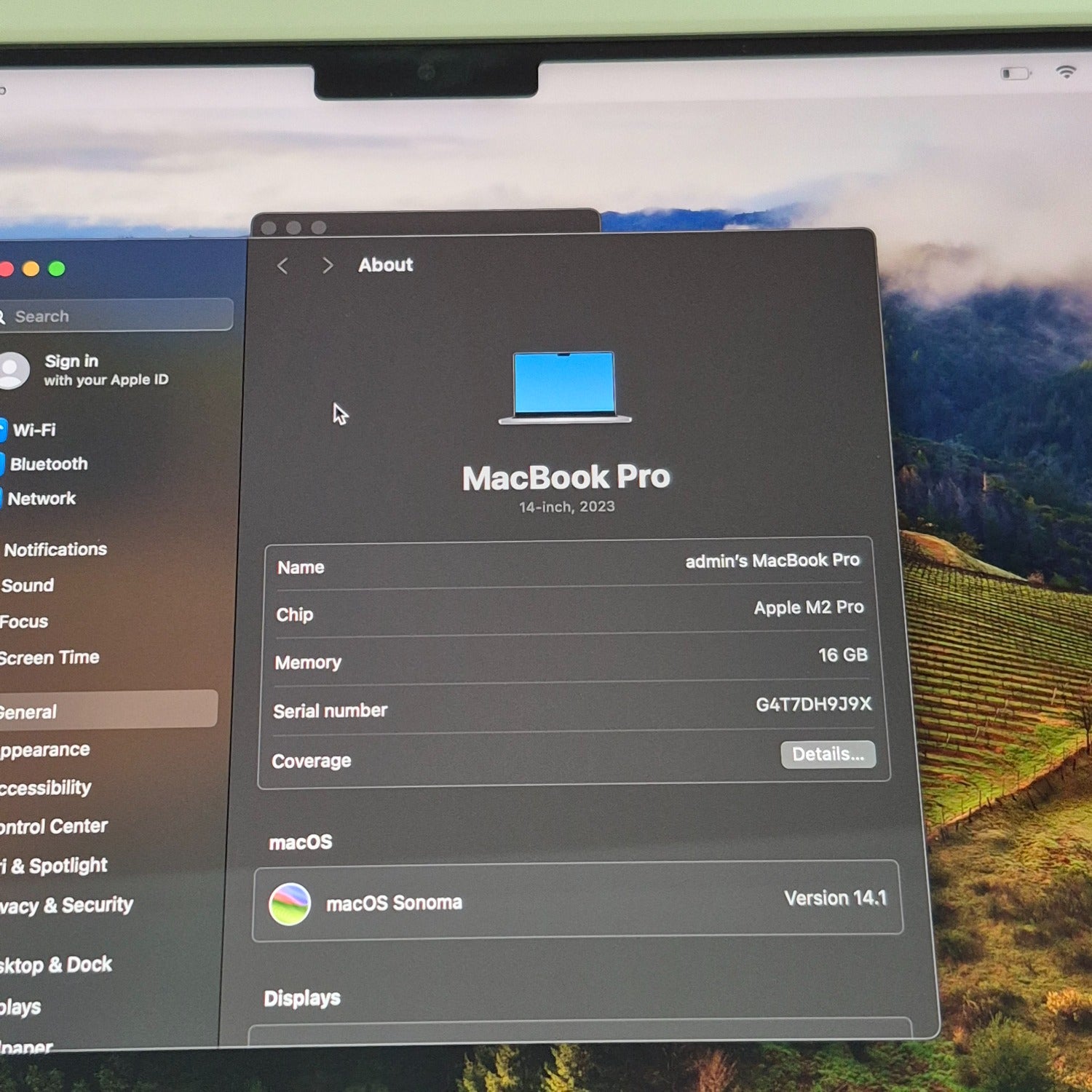Click the Name row label

click(301, 567)
